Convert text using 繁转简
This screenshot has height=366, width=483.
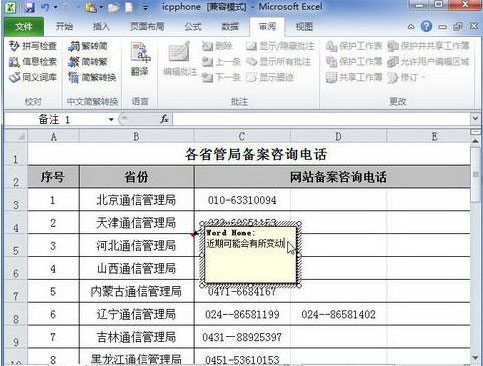click(88, 46)
